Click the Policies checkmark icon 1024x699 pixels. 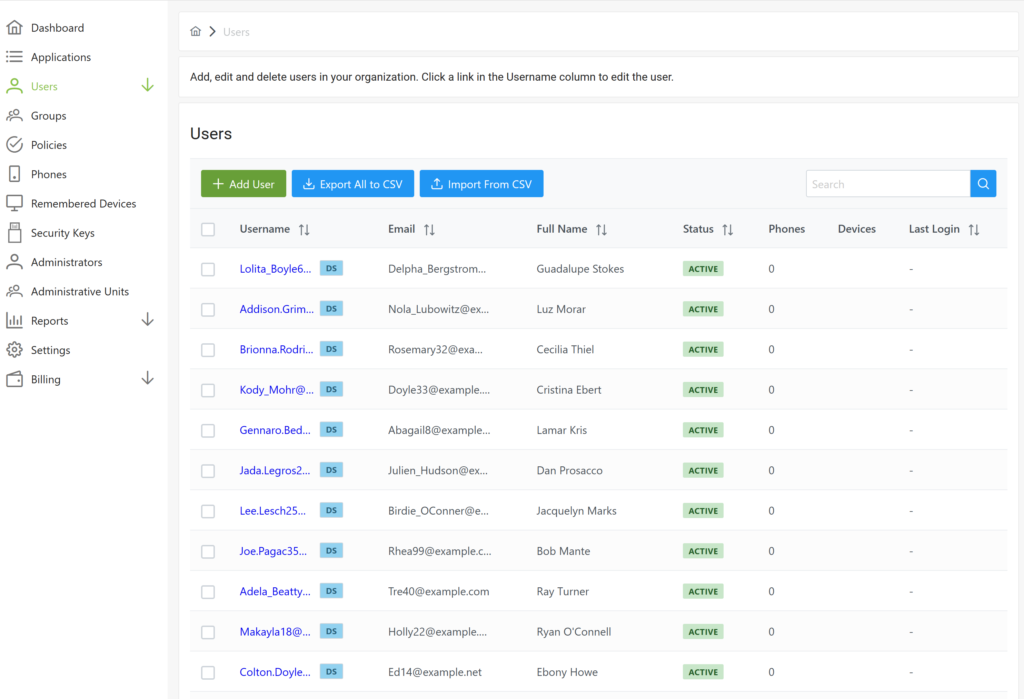14,144
